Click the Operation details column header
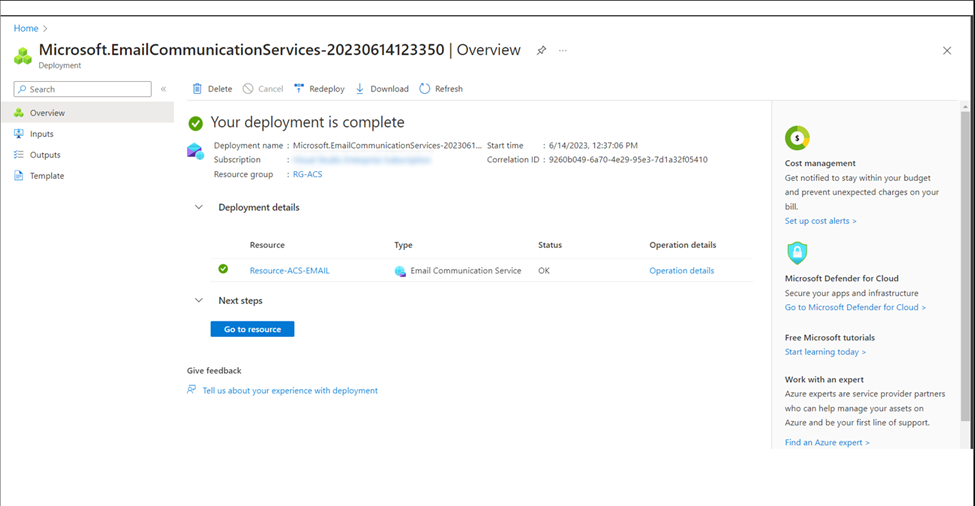This screenshot has width=975, height=506. [x=683, y=245]
